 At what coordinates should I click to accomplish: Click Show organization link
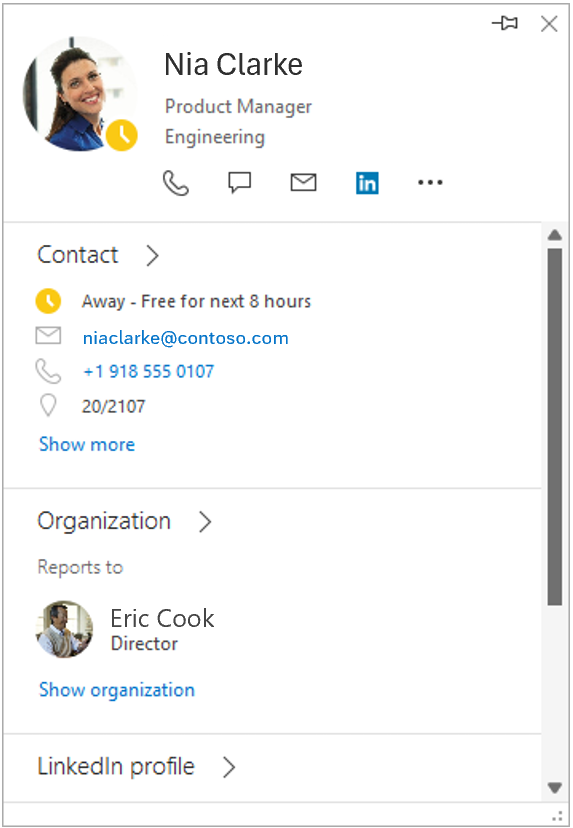[117, 690]
